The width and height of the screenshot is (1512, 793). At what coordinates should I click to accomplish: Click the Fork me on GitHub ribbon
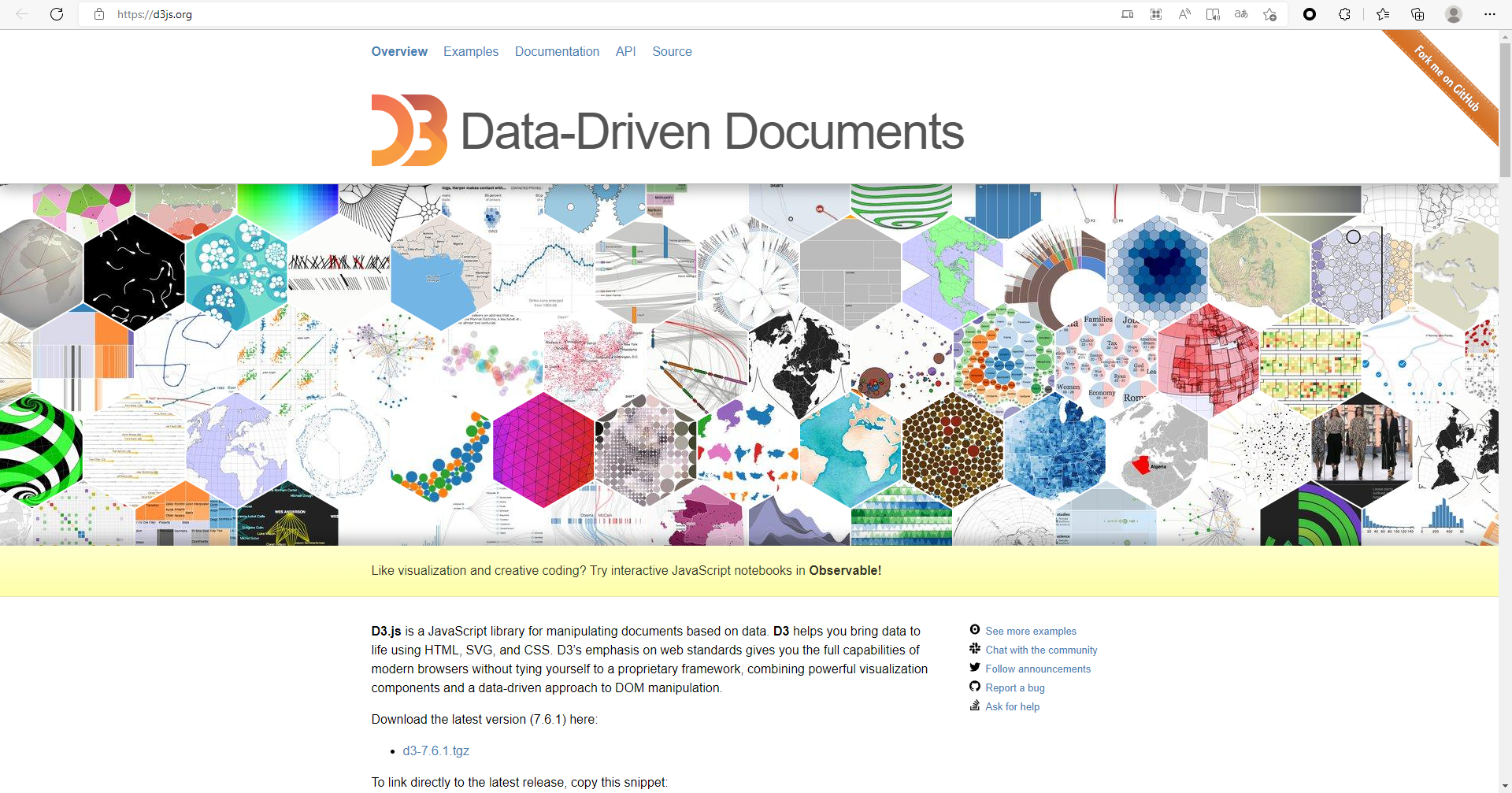click(1446, 79)
